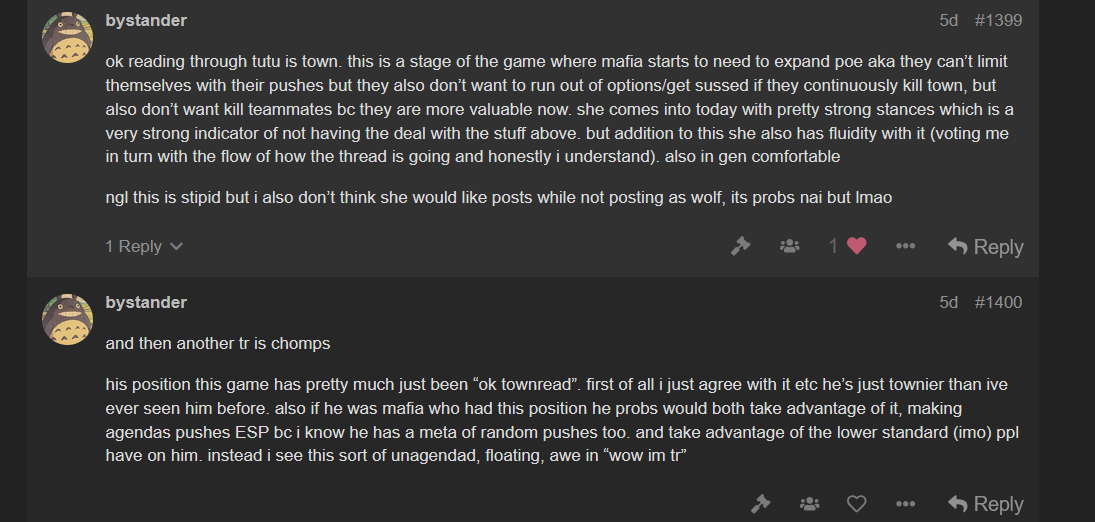The width and height of the screenshot is (1095, 522).
Task: Open the three-dot menu on post #1400
Action: tap(905, 504)
